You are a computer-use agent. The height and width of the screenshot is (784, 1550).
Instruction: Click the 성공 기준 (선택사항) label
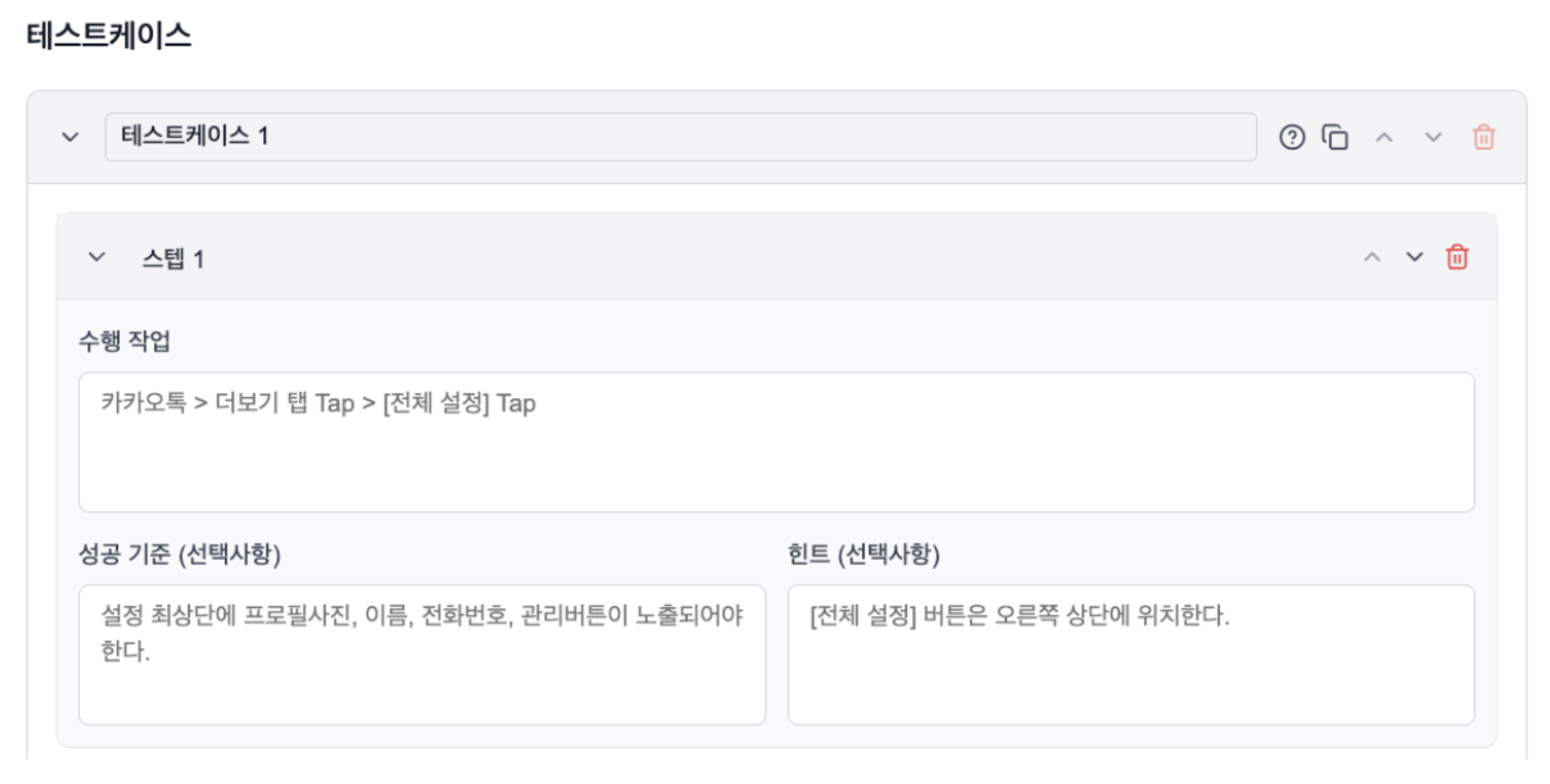point(179,553)
